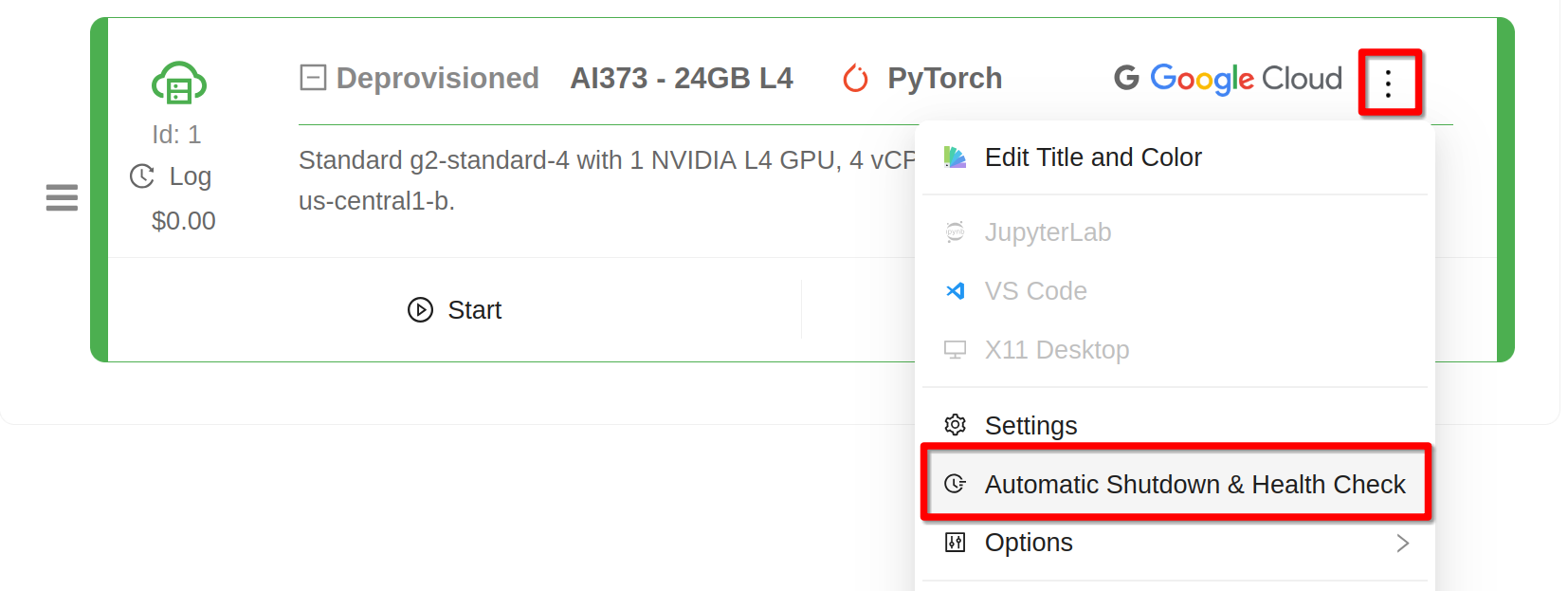Select the JupyterLab menu entry
This screenshot has height=591, width=1568.
pos(1047,232)
